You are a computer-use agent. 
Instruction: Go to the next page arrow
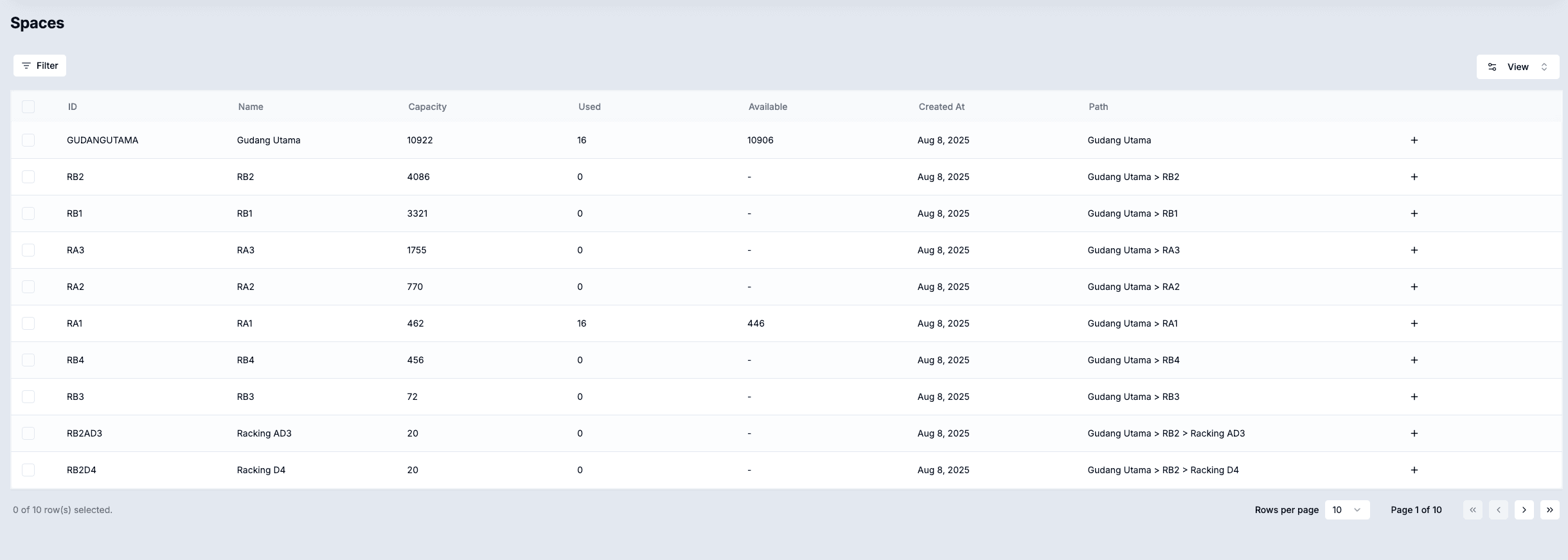[x=1524, y=510]
